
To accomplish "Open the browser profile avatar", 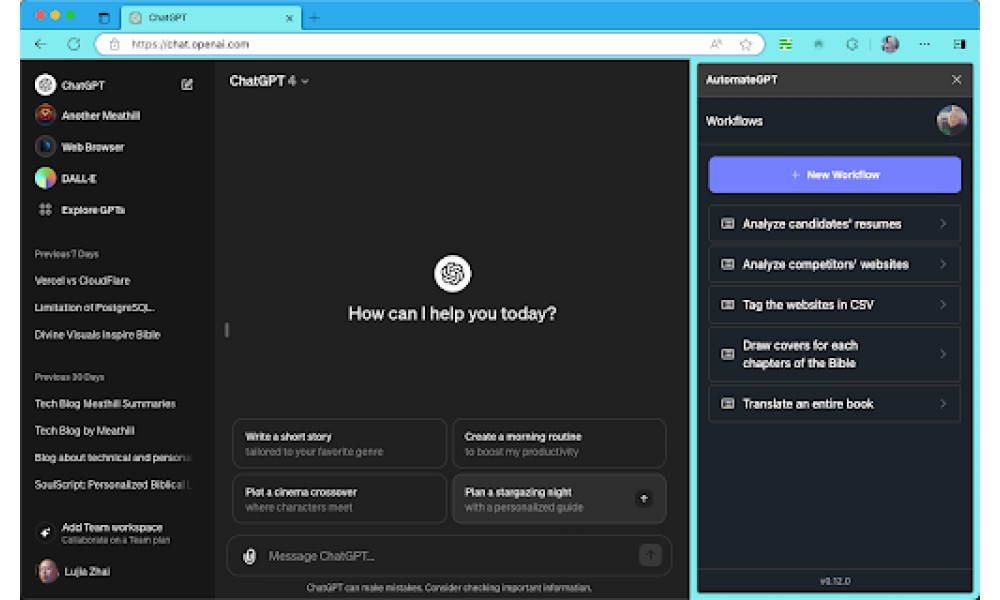I will [890, 44].
